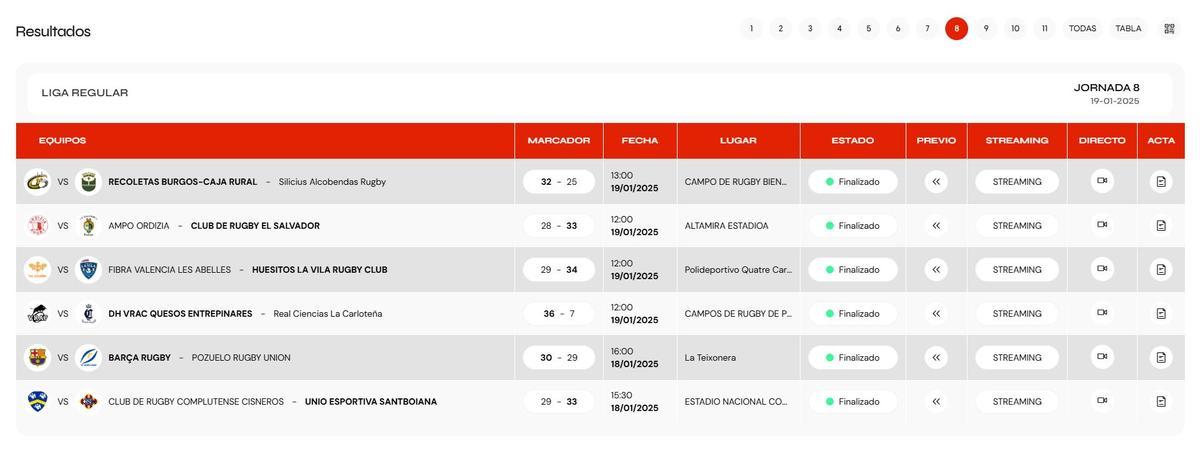Click the Ampo Ordizia team logo
Viewport: 1200px width, 455px height.
38,226
